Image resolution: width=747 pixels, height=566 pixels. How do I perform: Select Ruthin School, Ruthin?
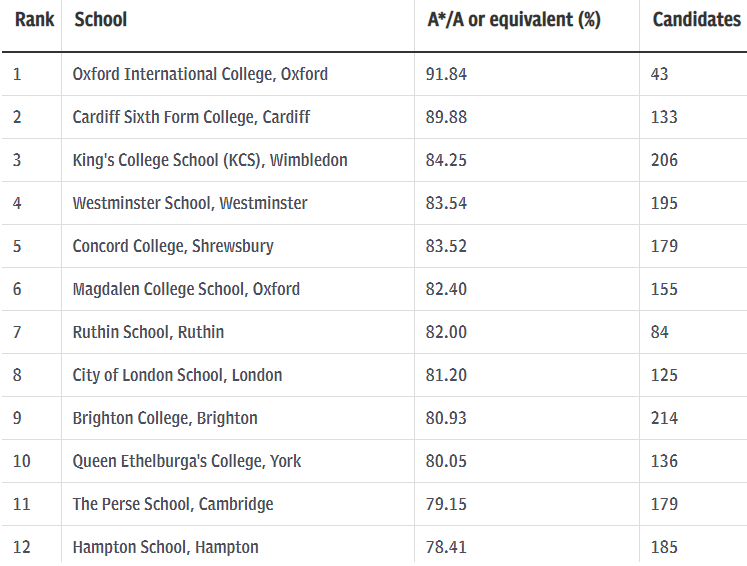point(148,332)
